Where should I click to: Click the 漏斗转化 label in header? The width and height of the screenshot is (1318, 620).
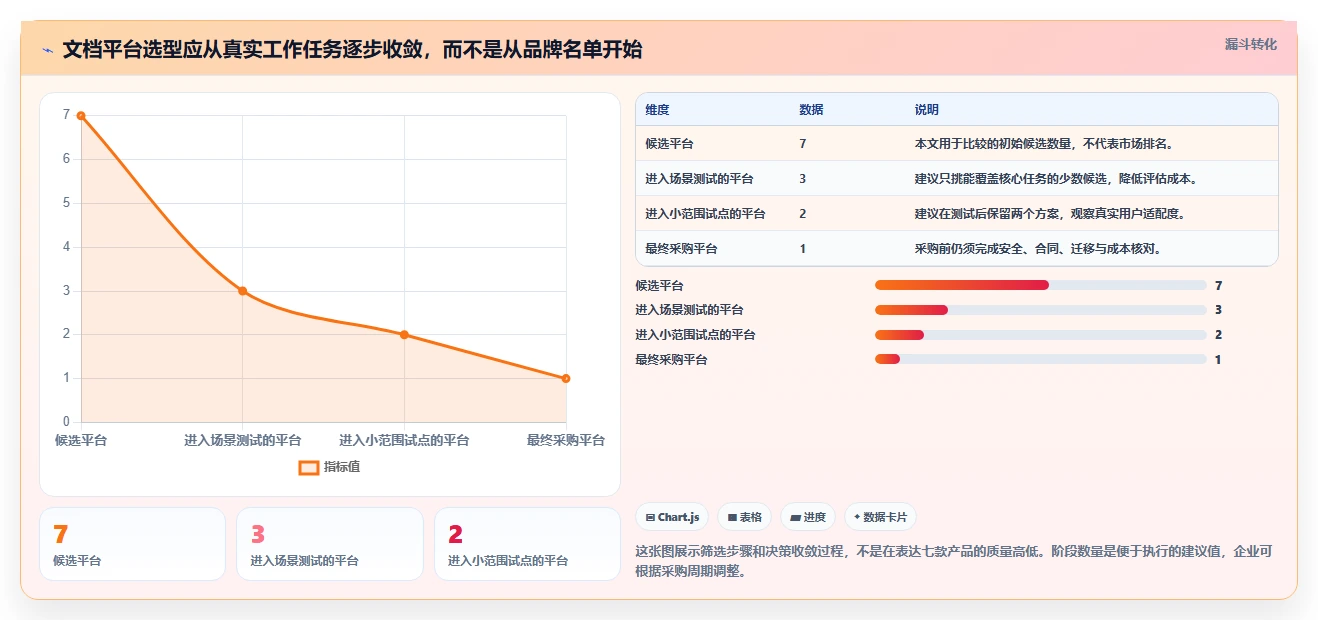tap(1250, 44)
